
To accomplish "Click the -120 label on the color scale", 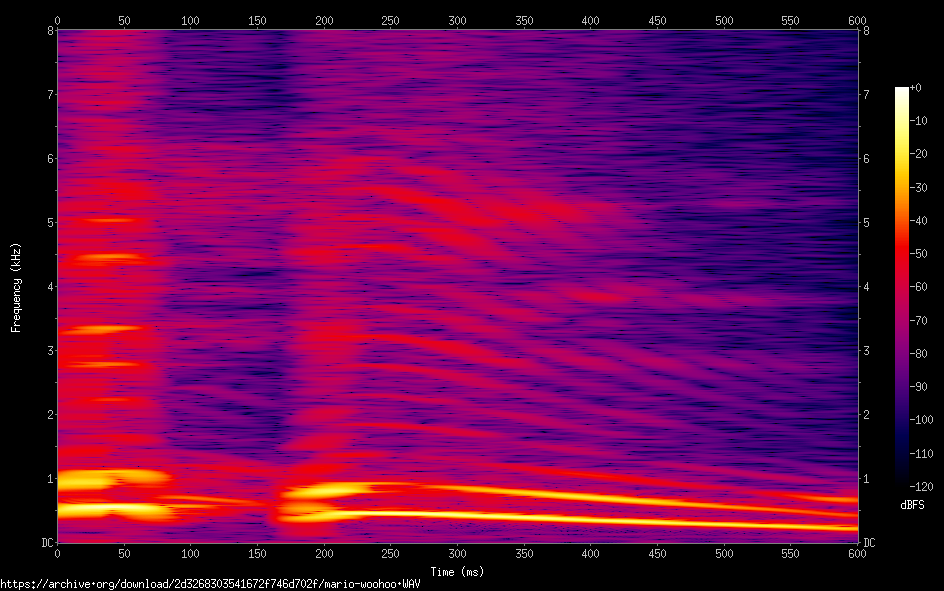I will point(923,485).
